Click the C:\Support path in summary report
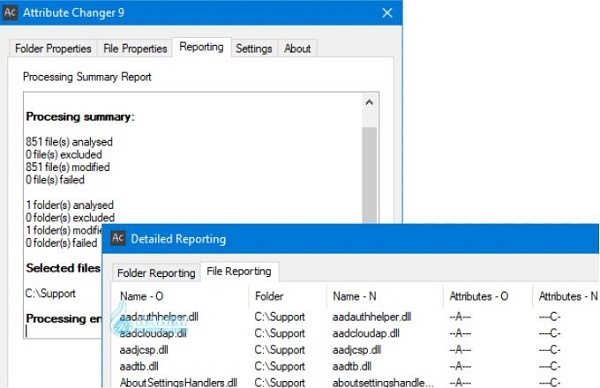Screen dimensions: 600x388 coord(50,293)
